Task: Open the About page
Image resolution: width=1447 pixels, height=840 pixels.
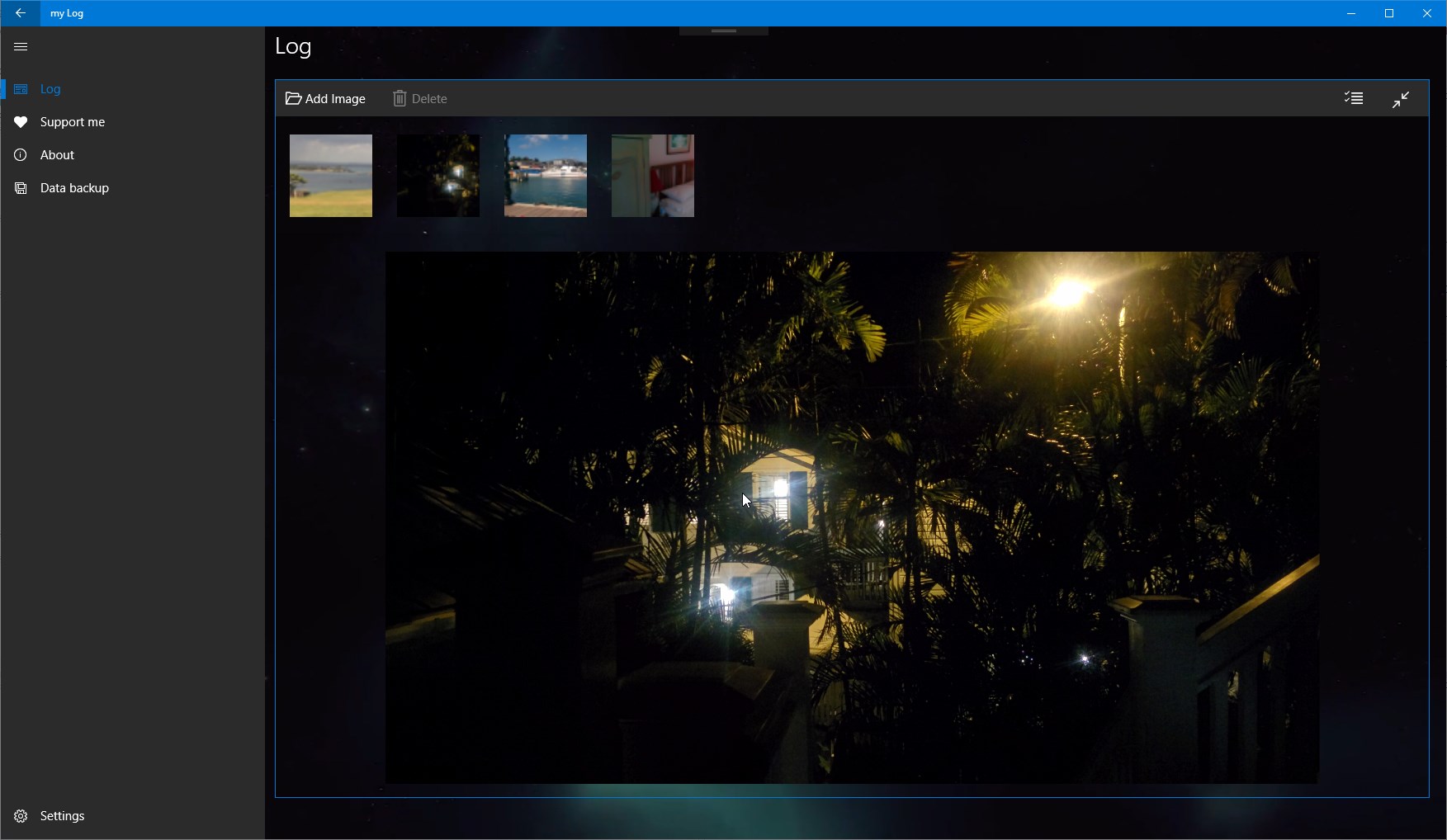Action: tap(132, 155)
